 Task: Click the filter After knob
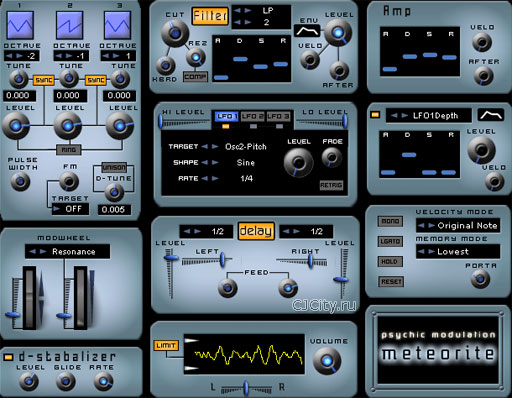point(339,71)
